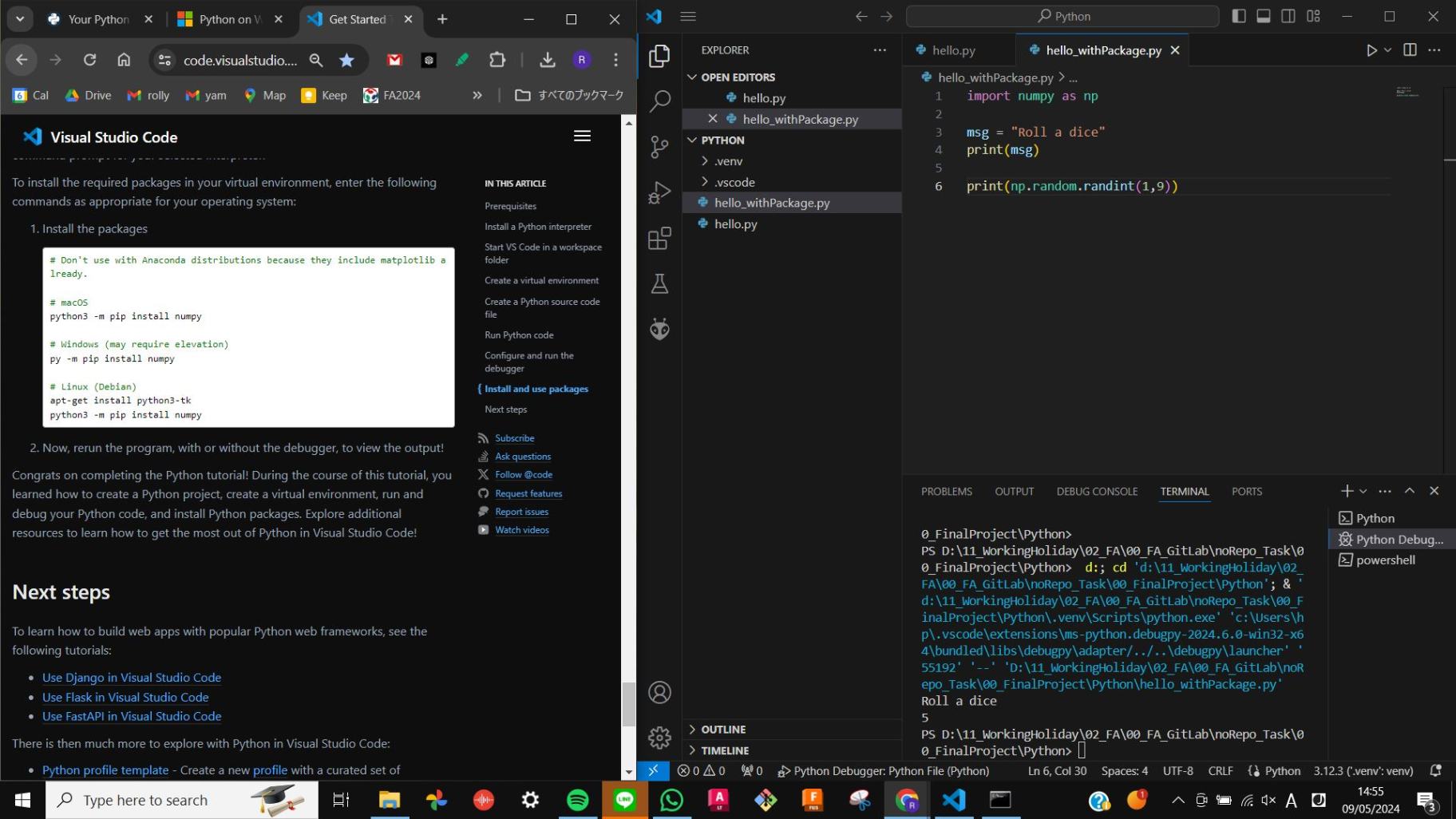This screenshot has width=1456, height=819.
Task: Go to Prerequisites article section
Action: (x=510, y=206)
